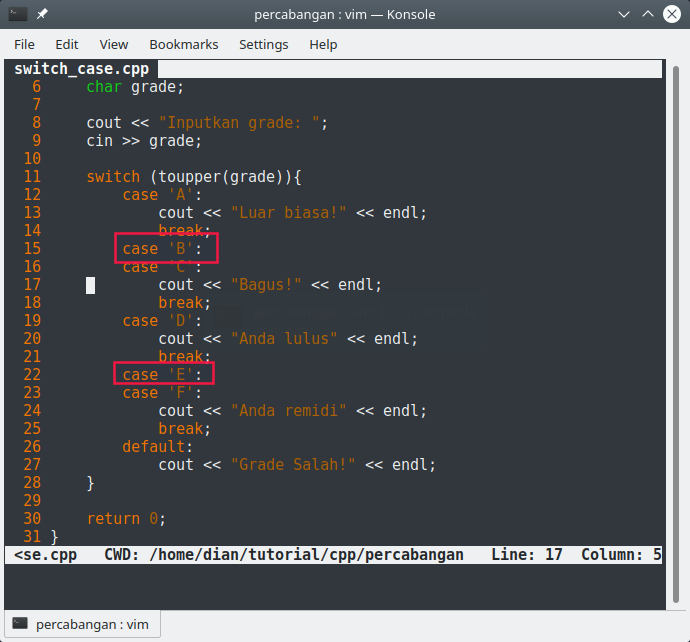This screenshot has height=642, width=690.
Task: Open the Settings menu
Action: coord(263,45)
